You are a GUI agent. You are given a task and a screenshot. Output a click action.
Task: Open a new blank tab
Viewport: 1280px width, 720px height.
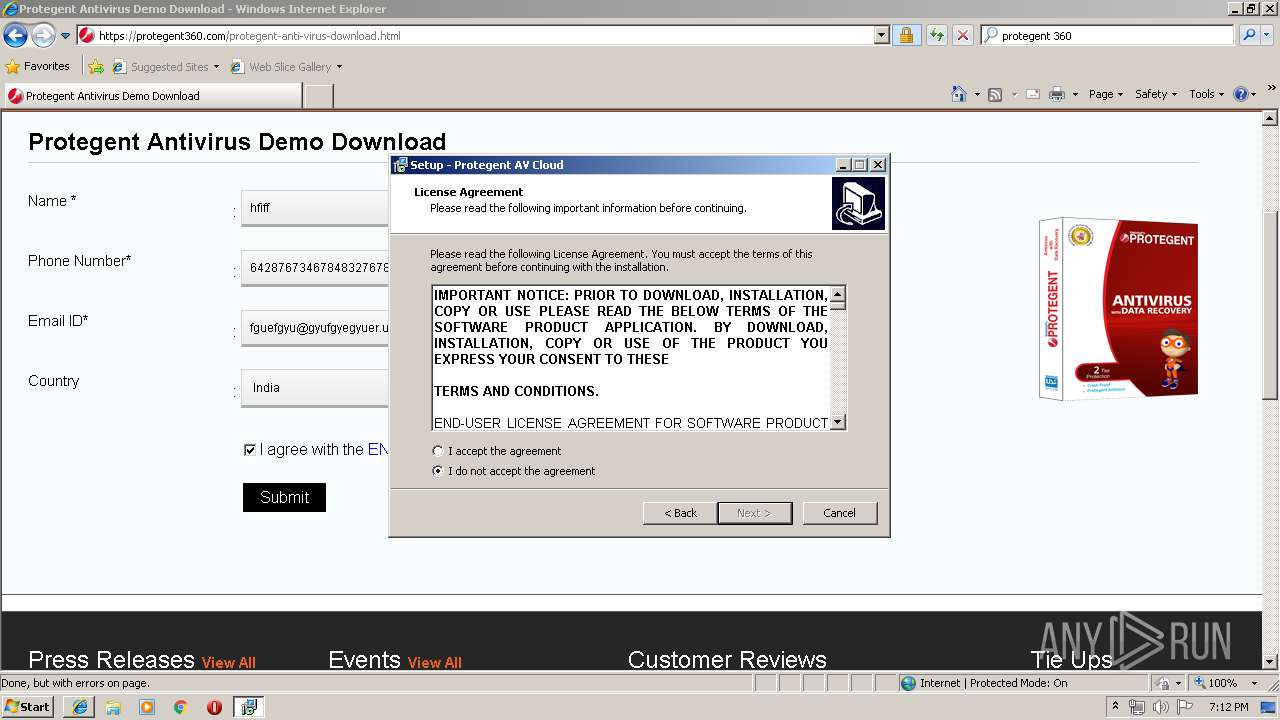coord(318,96)
